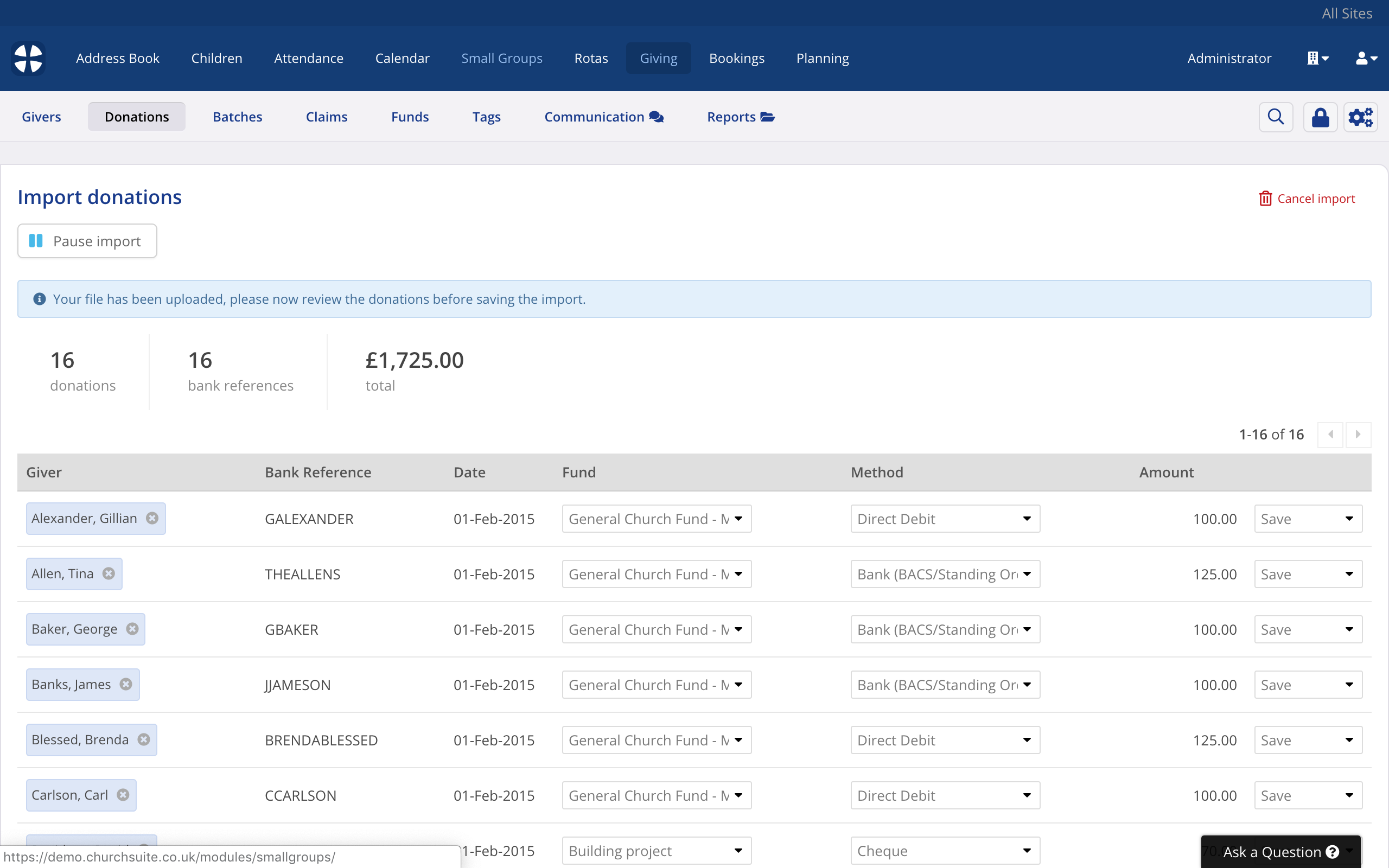The height and width of the screenshot is (868, 1389).
Task: Open Method dropdown for THEALLENS row
Action: coord(945,574)
